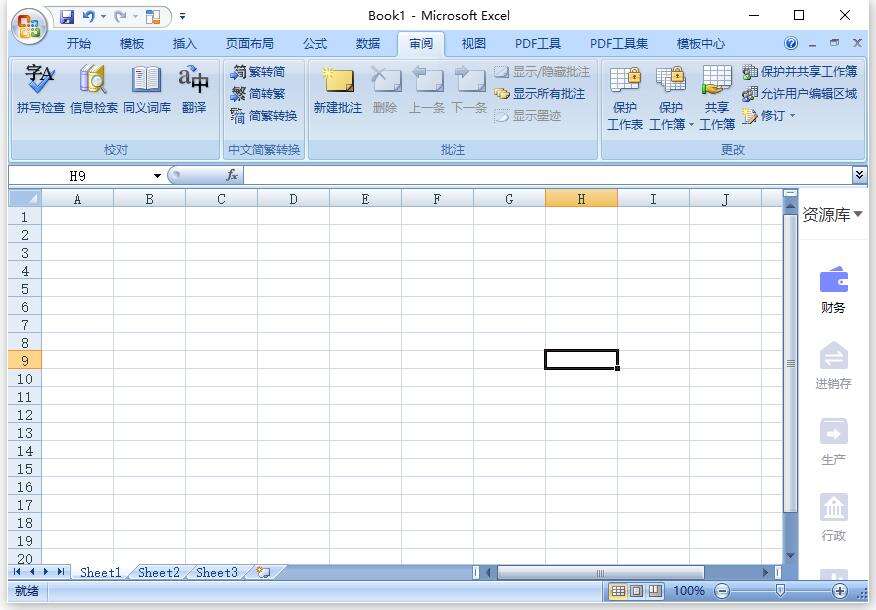Switch to Sheet3 tab
Screen dimensions: 876x610
click(x=217, y=573)
